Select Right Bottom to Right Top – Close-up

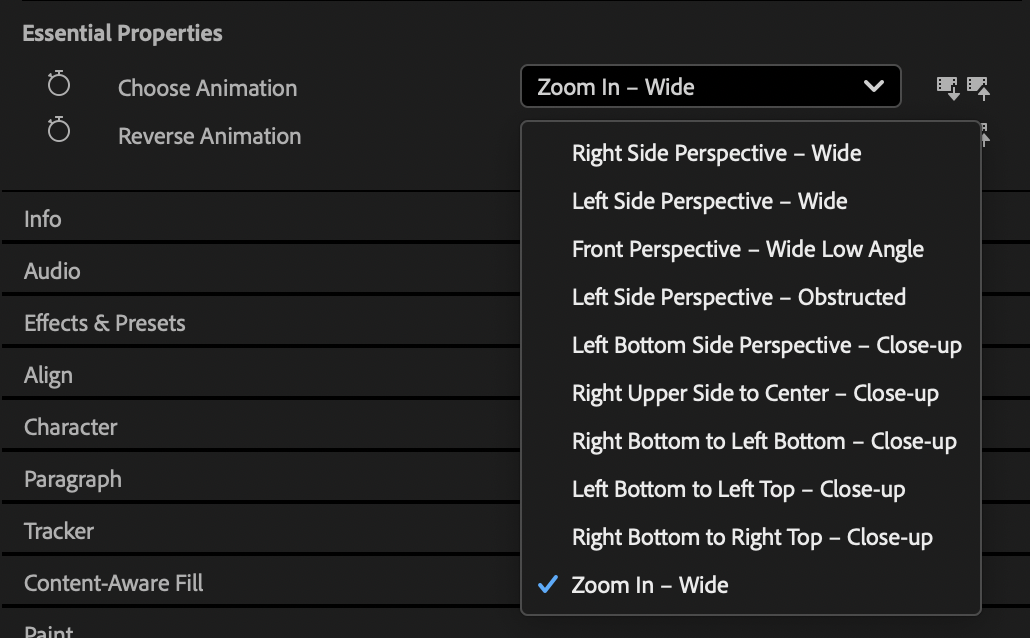click(752, 537)
